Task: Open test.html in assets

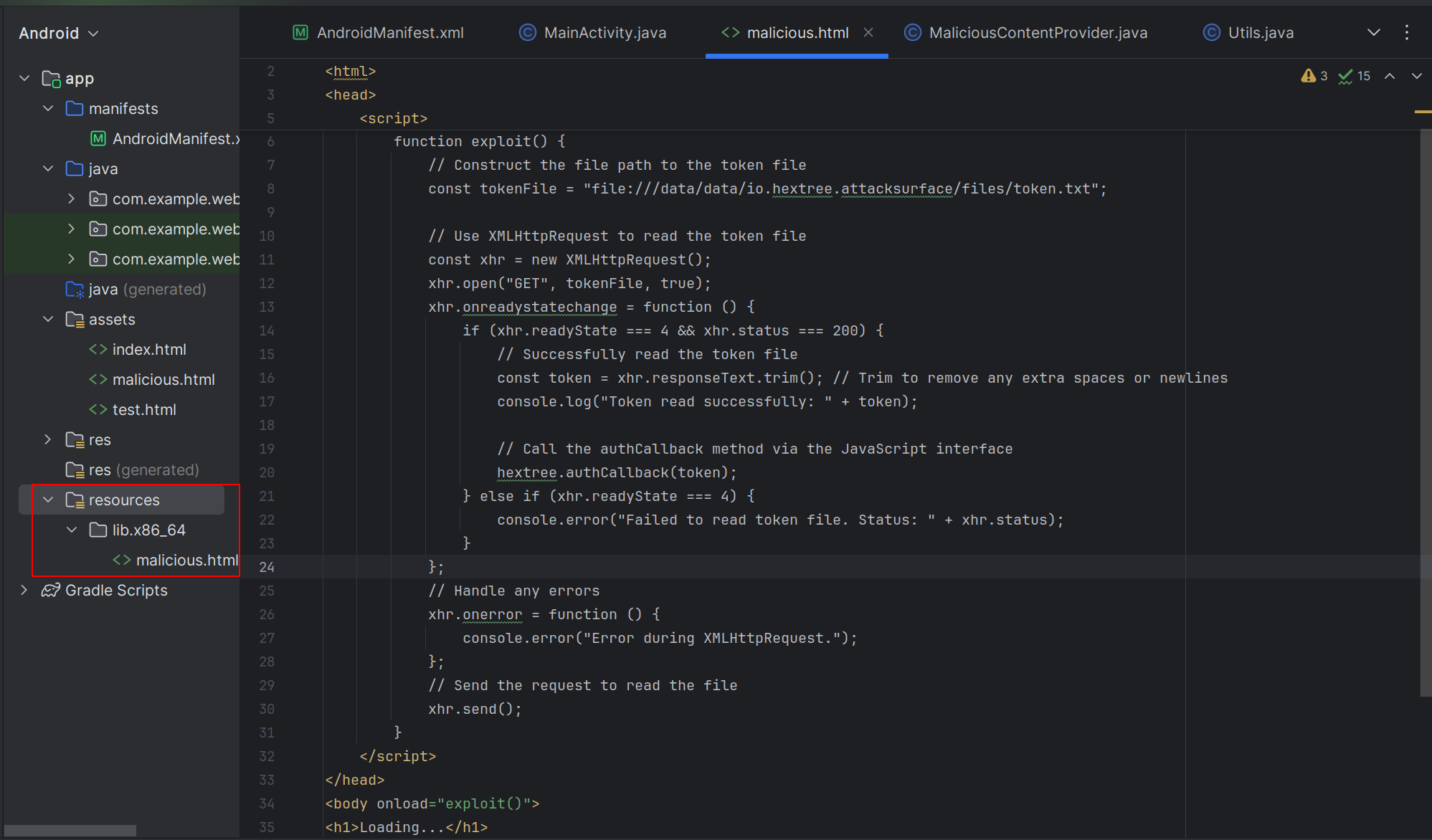Action: (x=133, y=409)
